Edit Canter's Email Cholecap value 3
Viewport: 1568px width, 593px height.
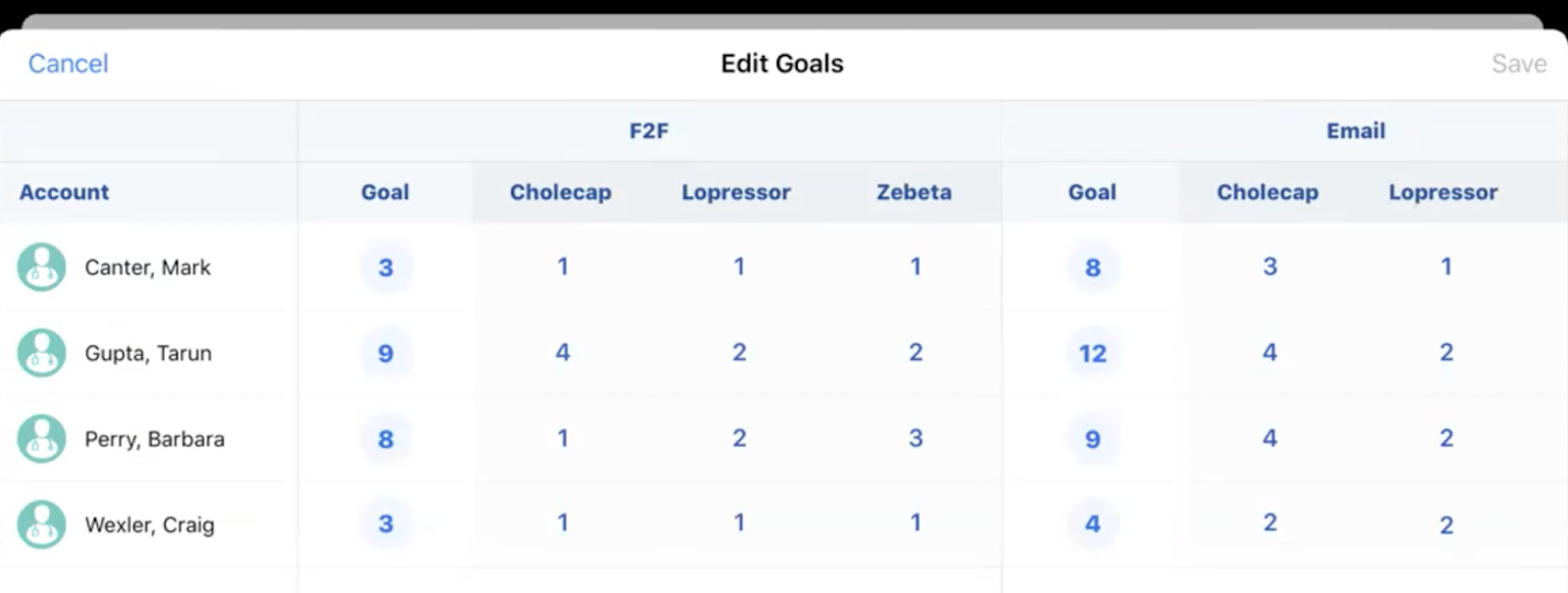[x=1269, y=267]
